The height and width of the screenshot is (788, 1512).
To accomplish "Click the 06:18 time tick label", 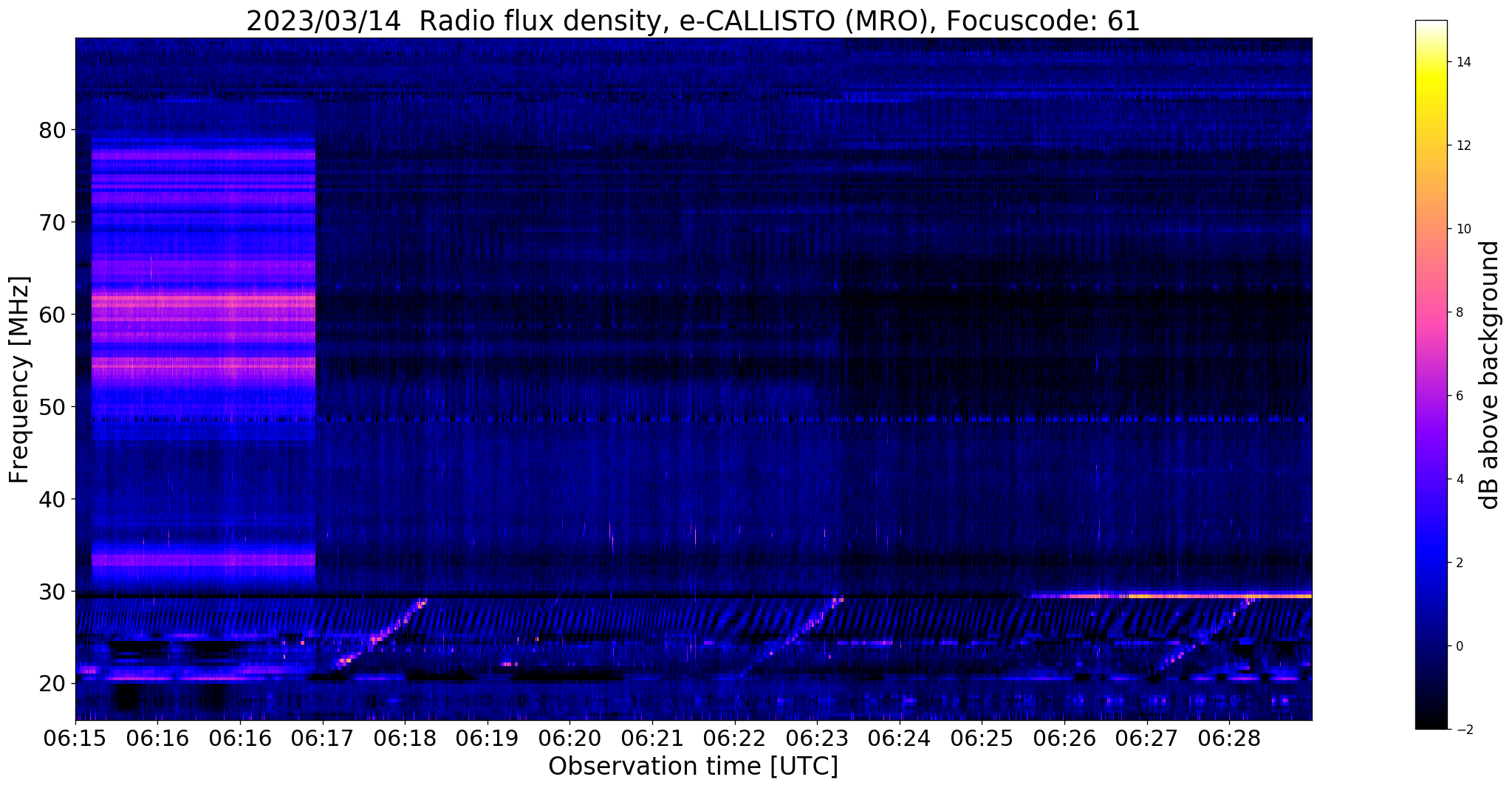I will click(x=404, y=739).
